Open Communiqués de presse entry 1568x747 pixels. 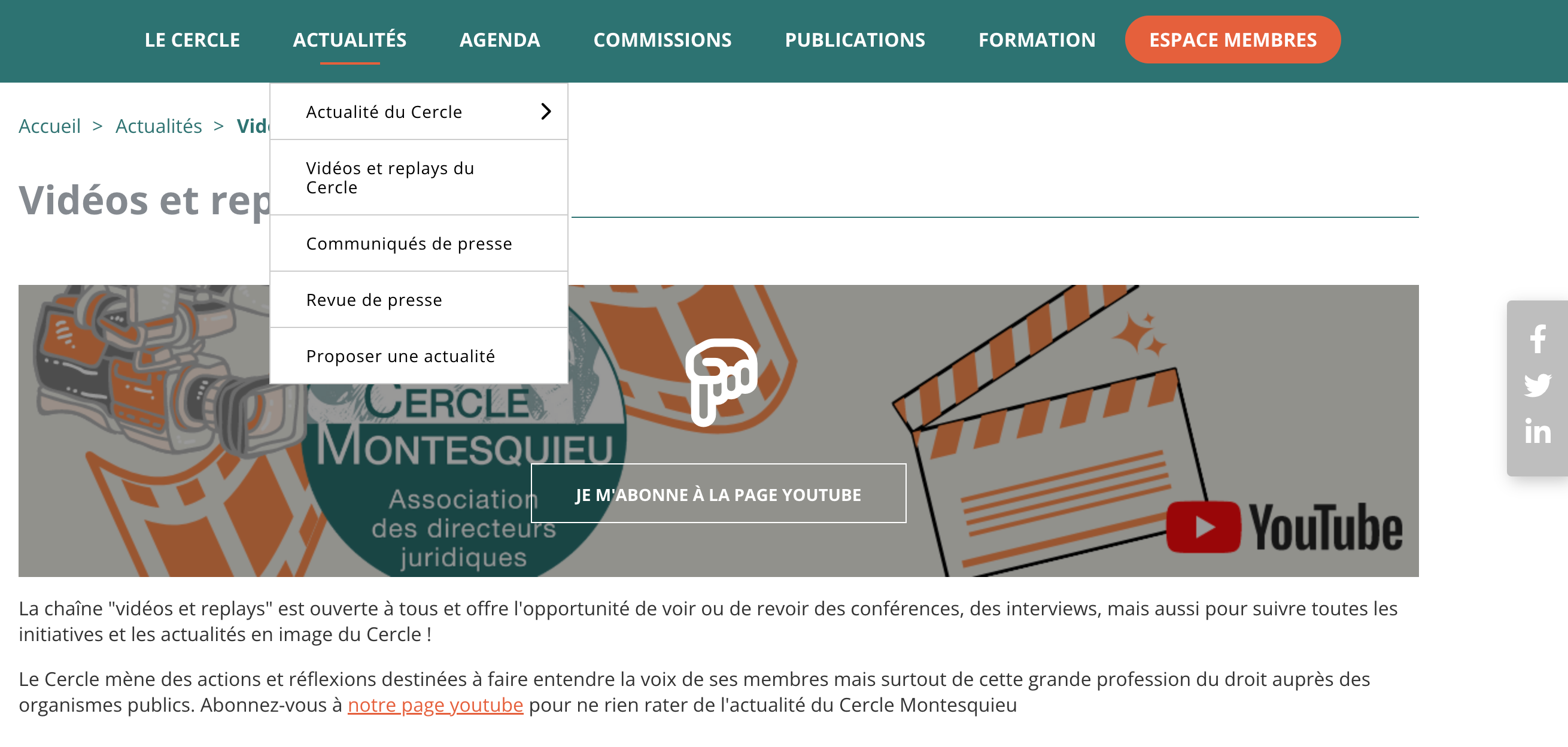(x=419, y=244)
